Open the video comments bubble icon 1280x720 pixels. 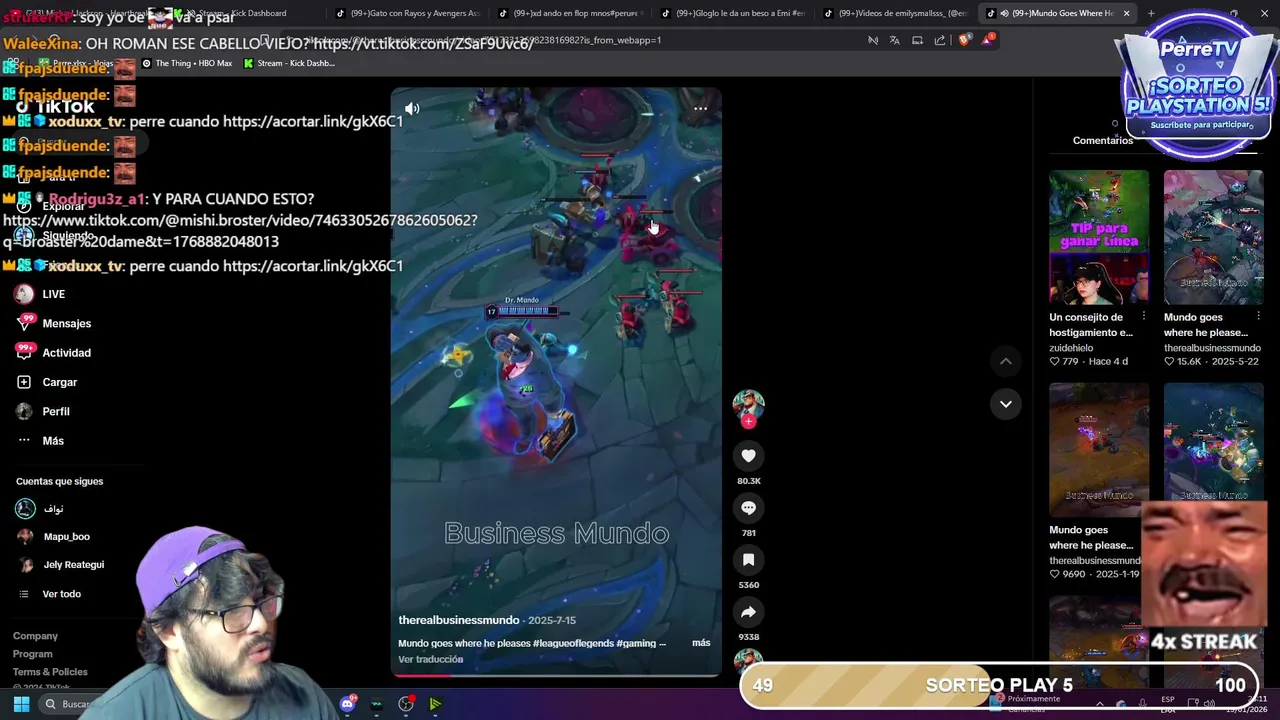tap(748, 508)
